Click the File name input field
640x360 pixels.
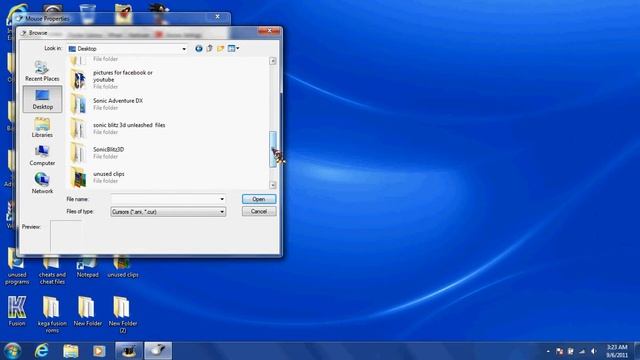click(164, 199)
